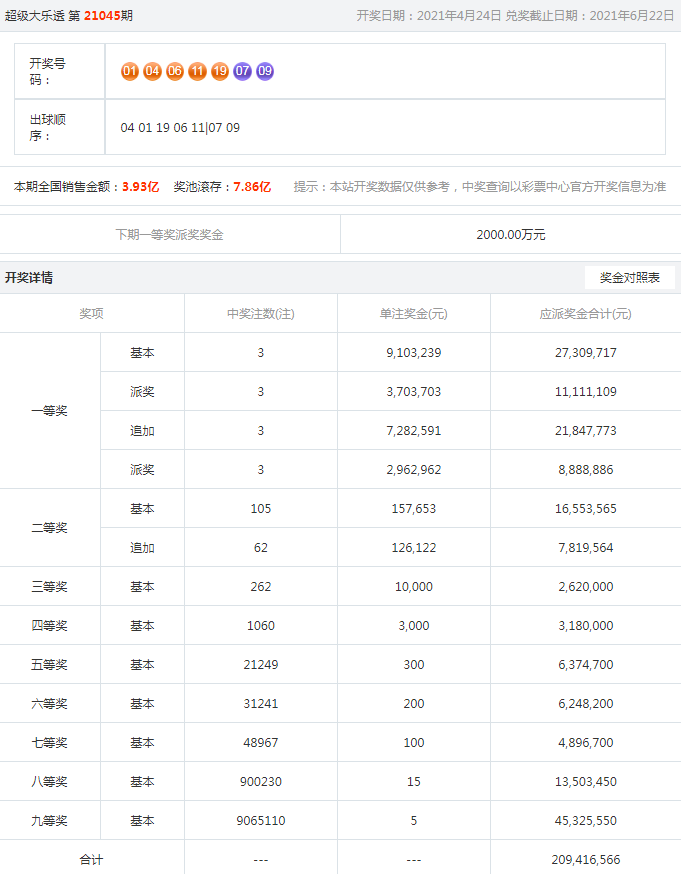
Task: Click the purple lottery ball 07
Action: point(242,71)
